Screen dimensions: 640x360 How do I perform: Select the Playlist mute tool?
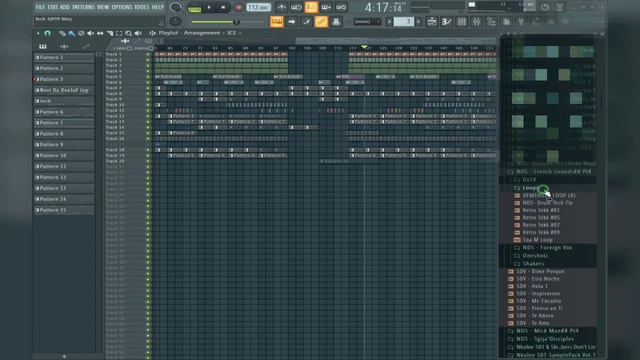tap(90, 33)
